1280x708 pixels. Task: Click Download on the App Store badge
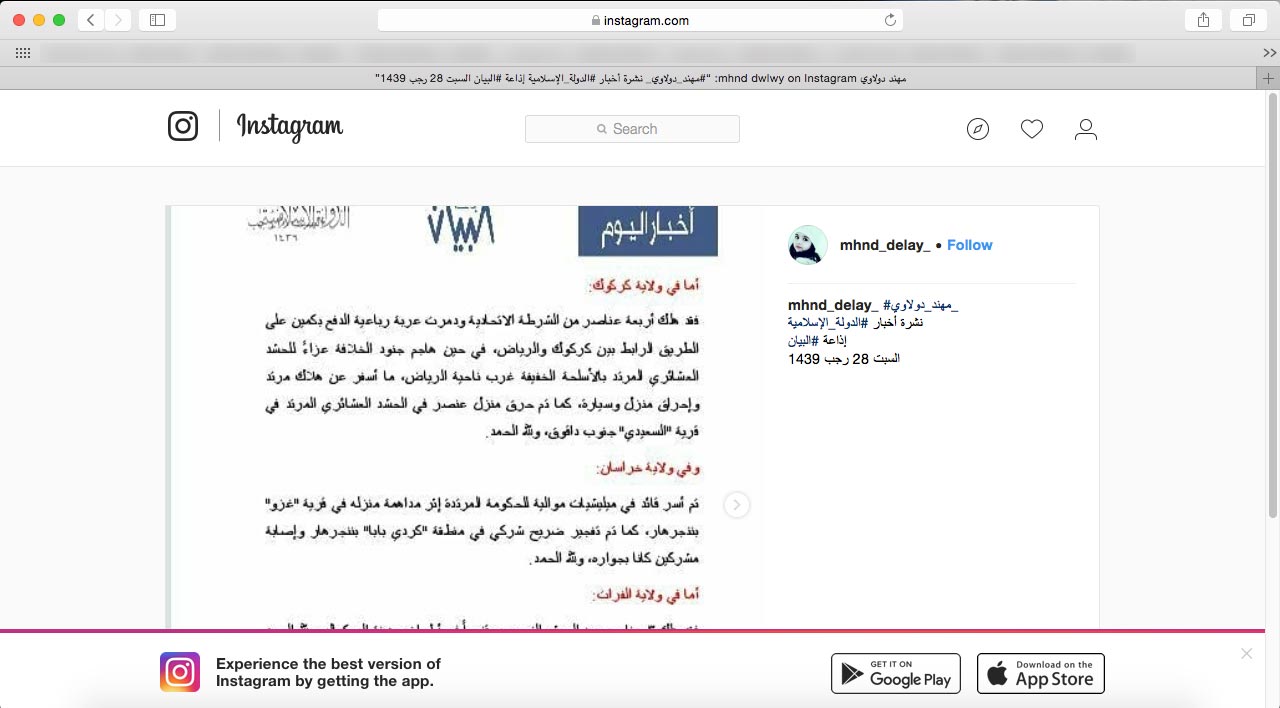click(x=1040, y=673)
